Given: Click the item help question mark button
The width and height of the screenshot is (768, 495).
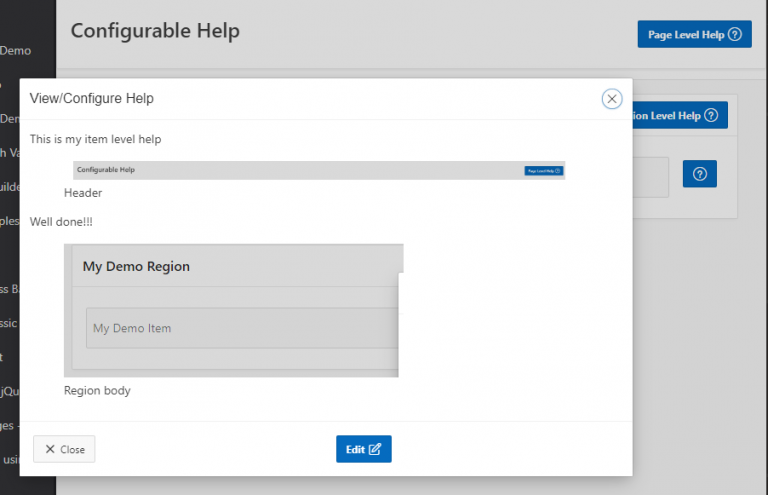Looking at the screenshot, I should tap(700, 174).
